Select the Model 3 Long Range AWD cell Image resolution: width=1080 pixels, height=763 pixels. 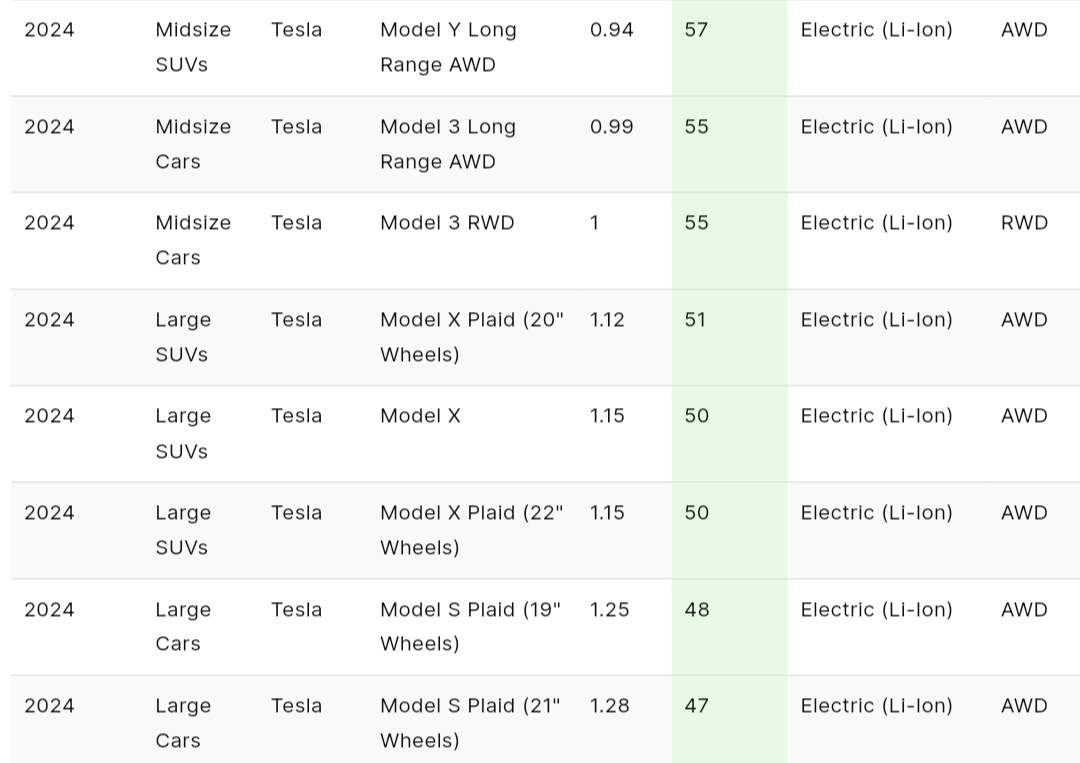point(448,144)
